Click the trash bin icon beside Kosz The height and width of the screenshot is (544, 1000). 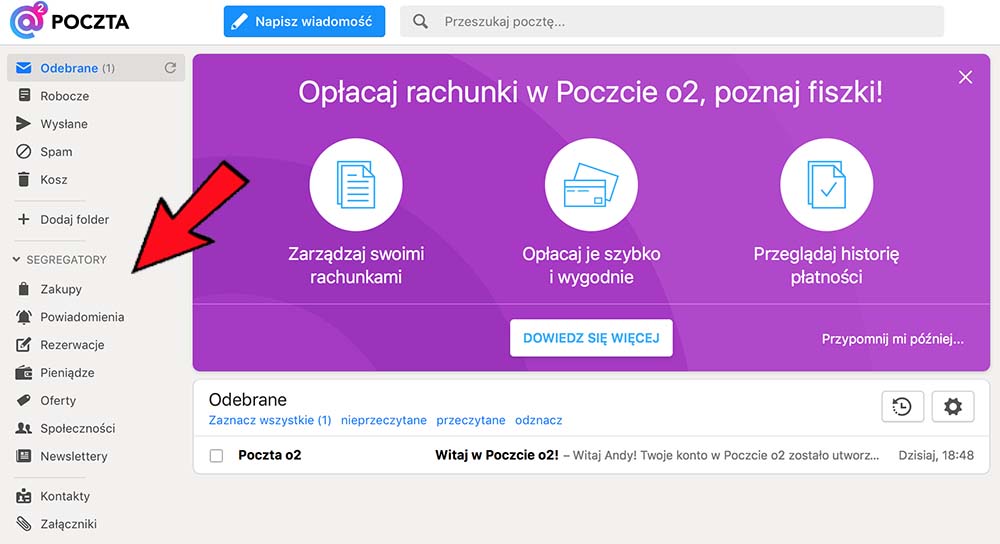24,179
